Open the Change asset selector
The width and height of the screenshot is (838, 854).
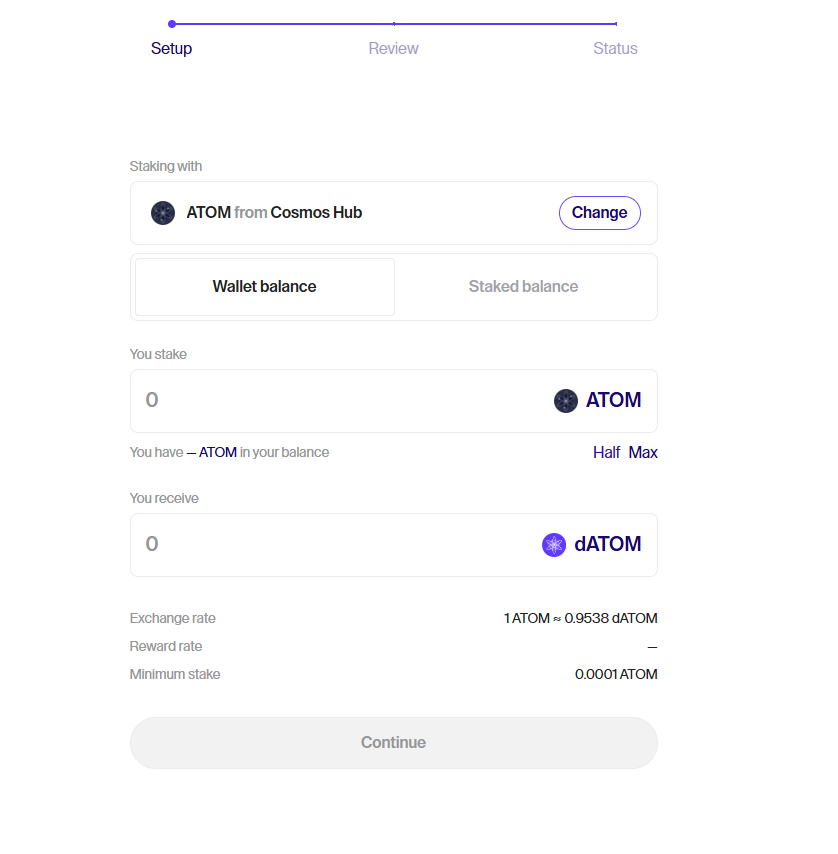pyautogui.click(x=600, y=213)
